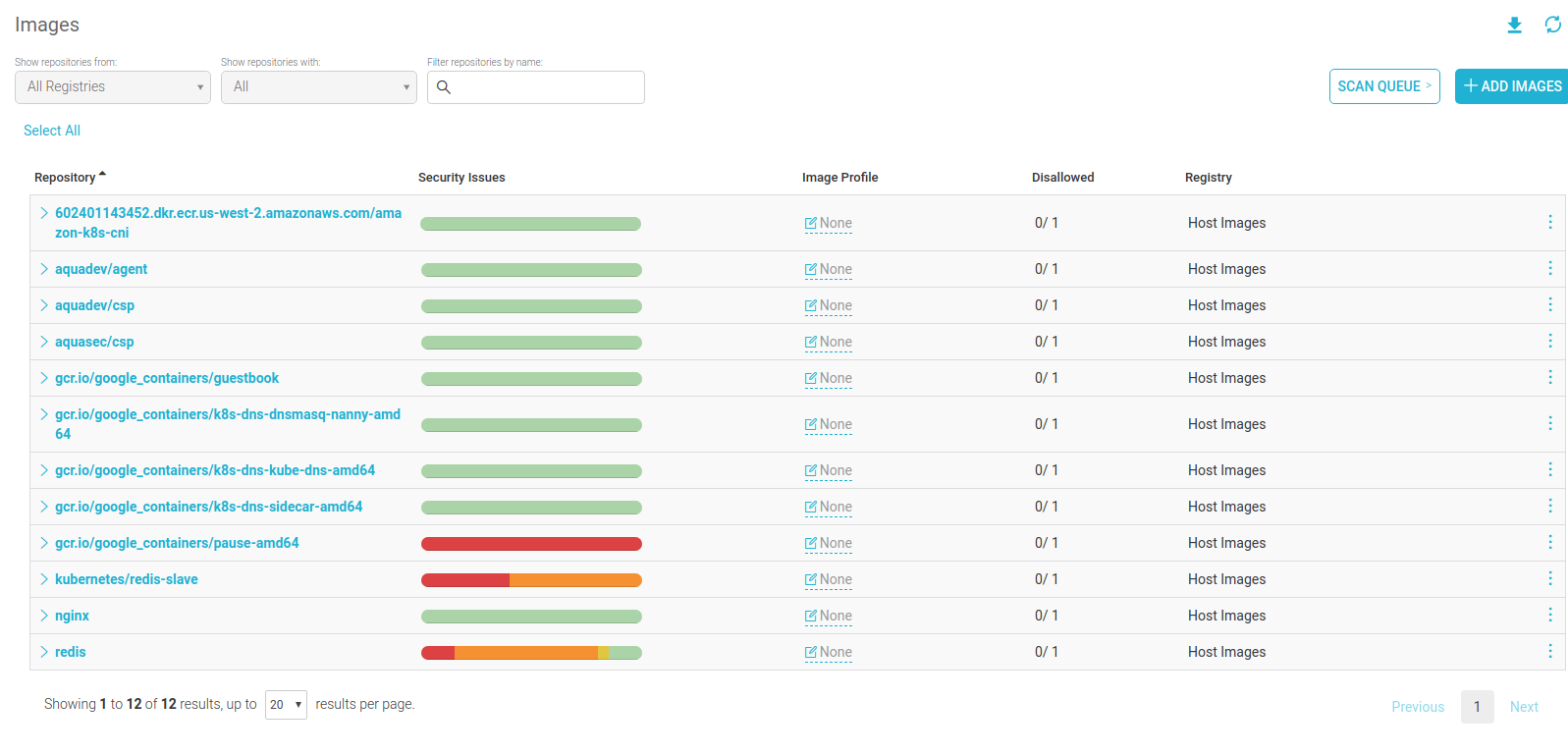Expand the aquadev/agent row
Viewport: 1568px width, 754px height.
[44, 269]
